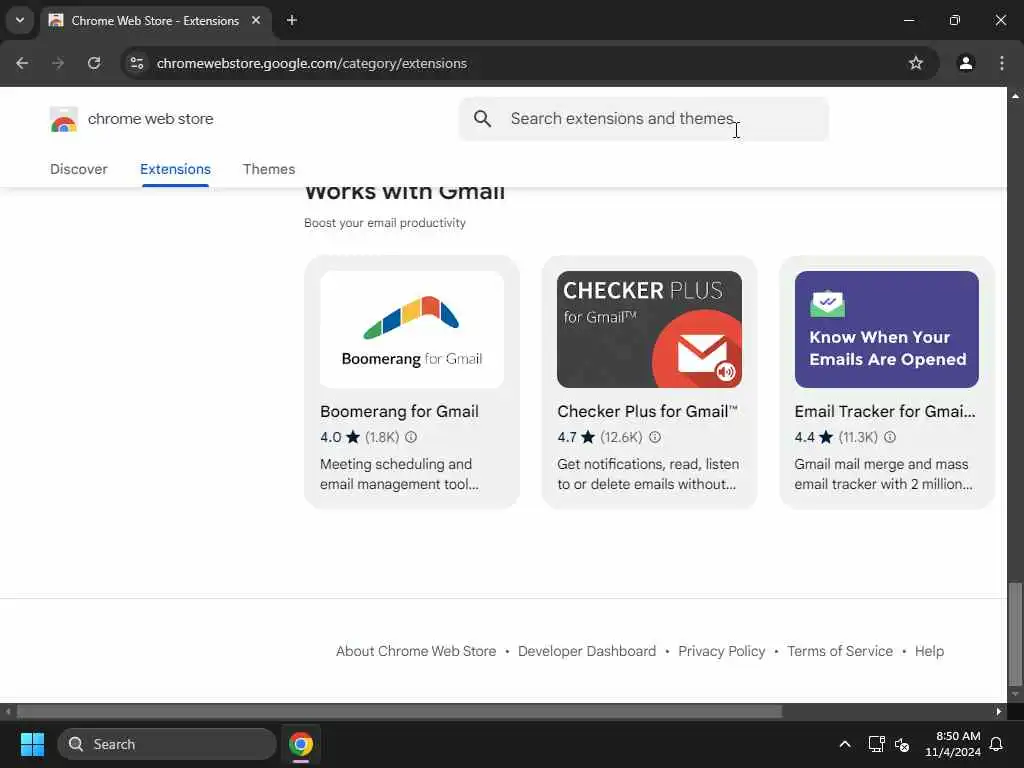
Task: Focus the Search extensions and themes field
Action: 644,119
